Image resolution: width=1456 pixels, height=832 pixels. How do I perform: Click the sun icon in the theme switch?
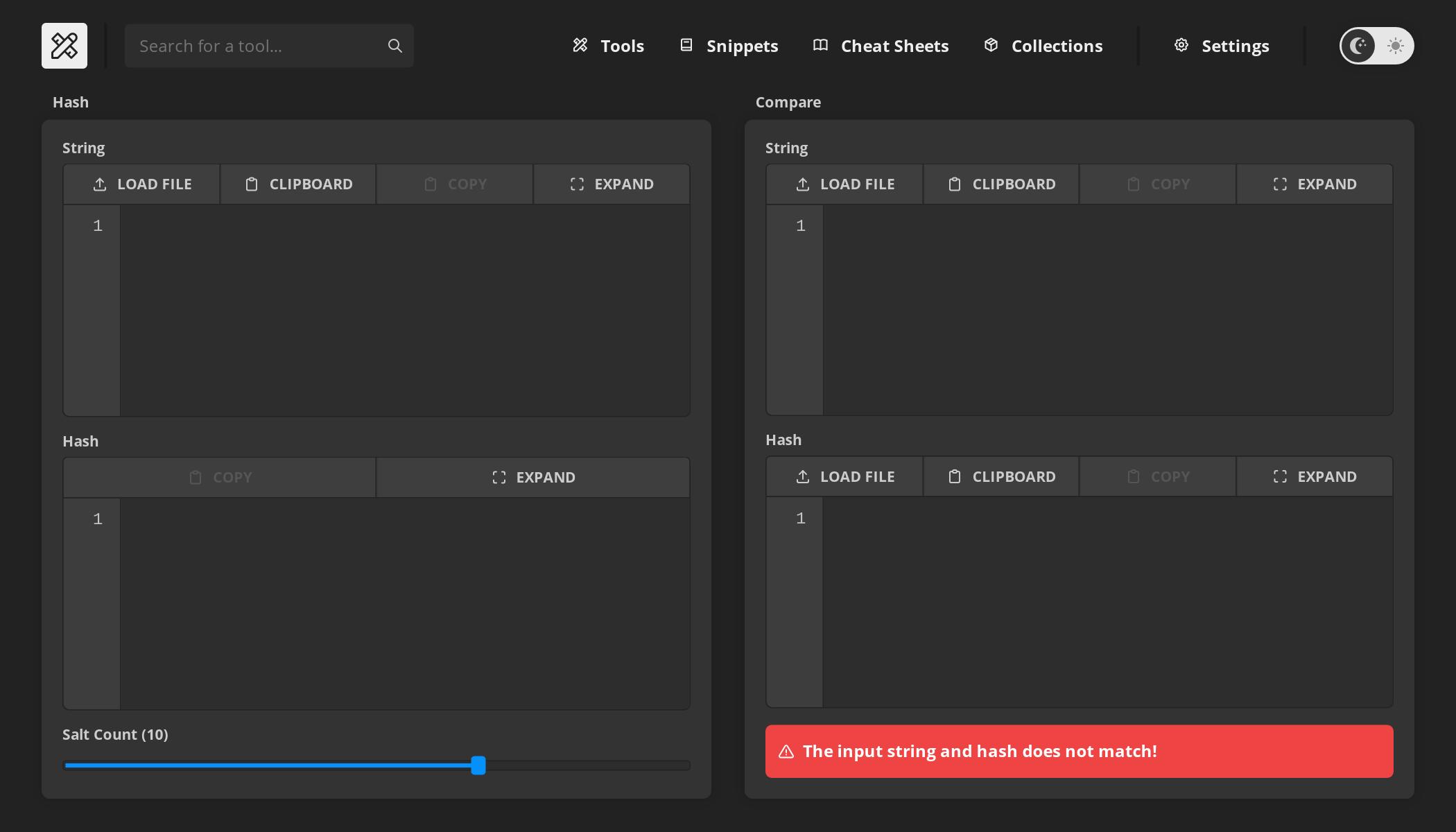tap(1395, 46)
